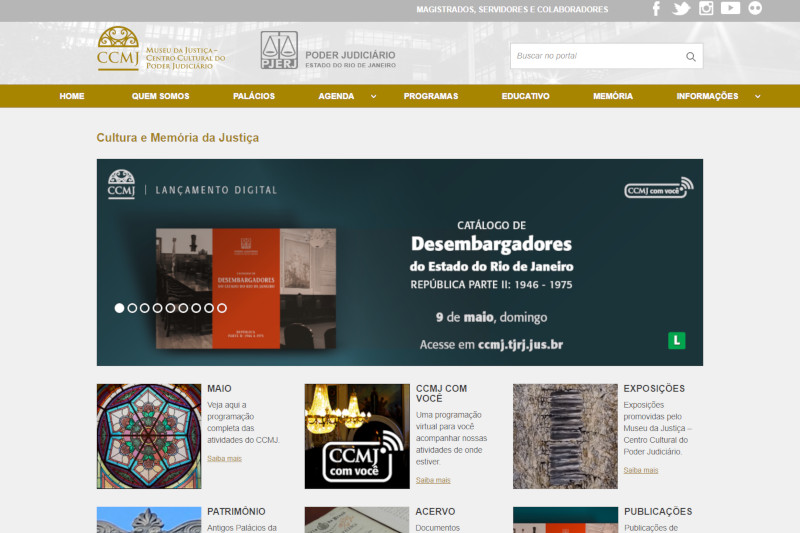This screenshot has height=533, width=800.
Task: Click the PATRIMÔNIO heading
Action: coord(236,512)
